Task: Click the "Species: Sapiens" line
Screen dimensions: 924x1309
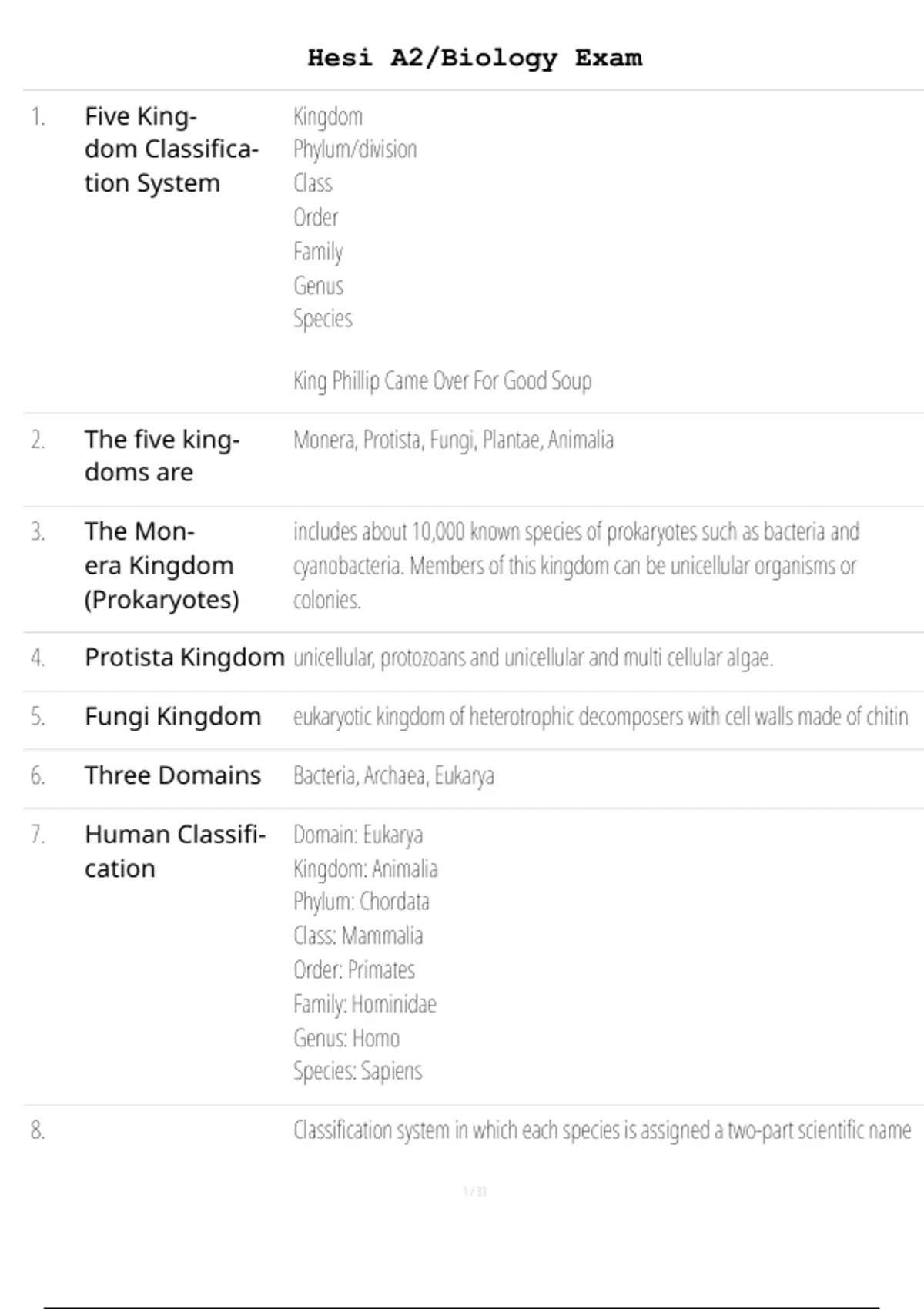Action: point(357,1072)
